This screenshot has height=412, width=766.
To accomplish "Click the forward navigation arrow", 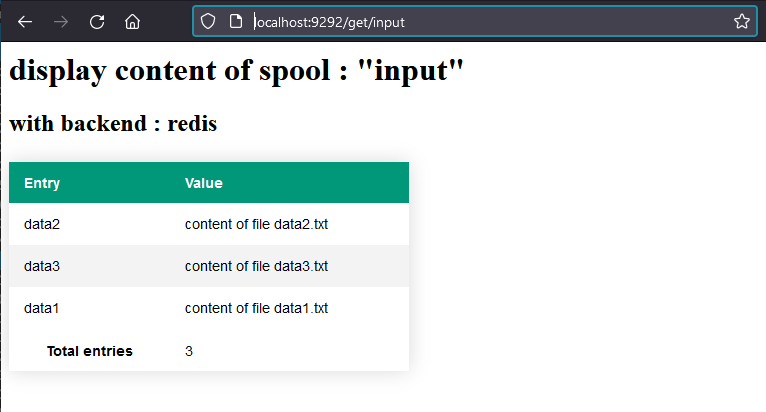I will pos(61,22).
